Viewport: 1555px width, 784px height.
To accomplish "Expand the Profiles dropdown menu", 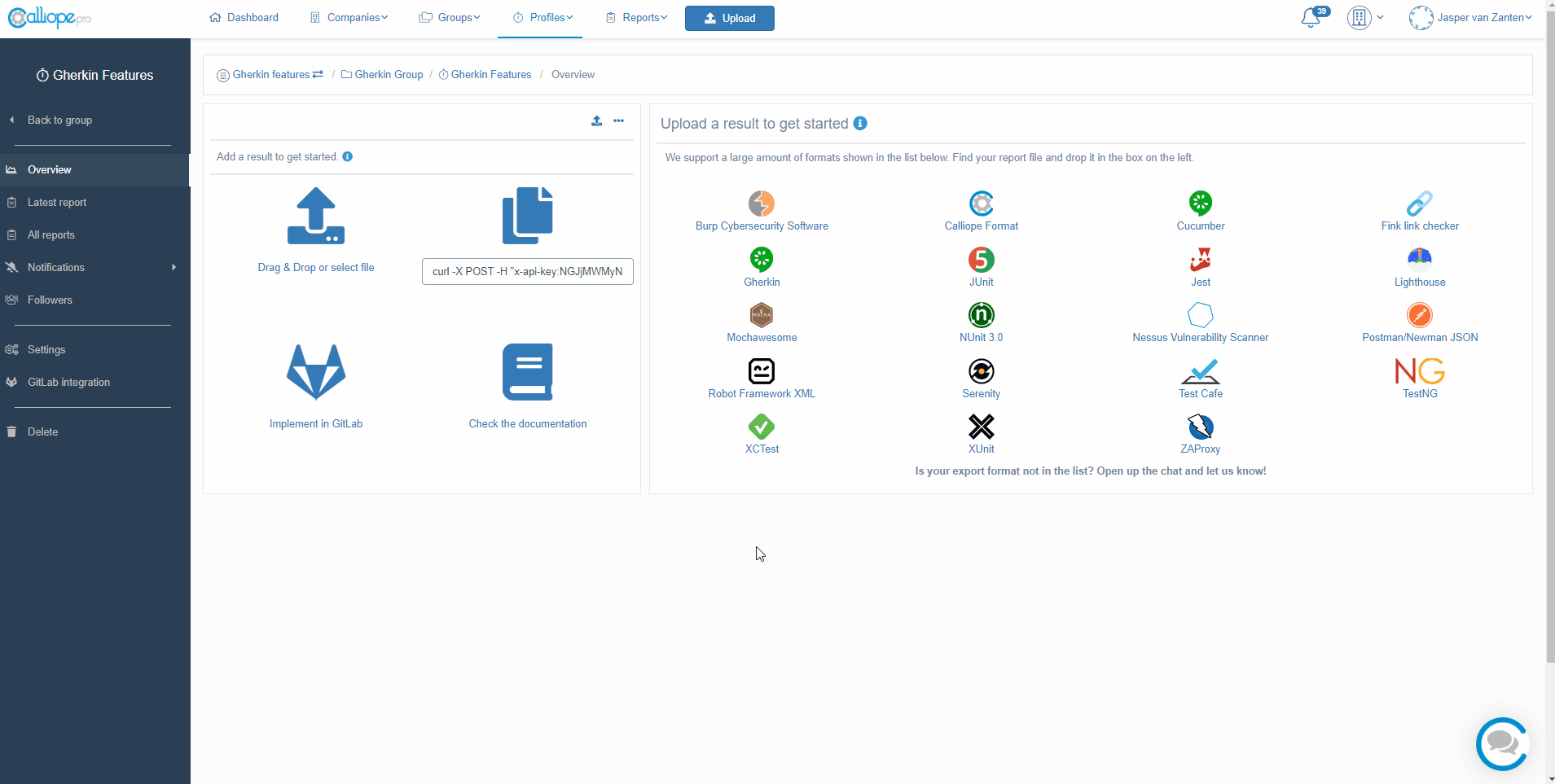I will (x=542, y=17).
